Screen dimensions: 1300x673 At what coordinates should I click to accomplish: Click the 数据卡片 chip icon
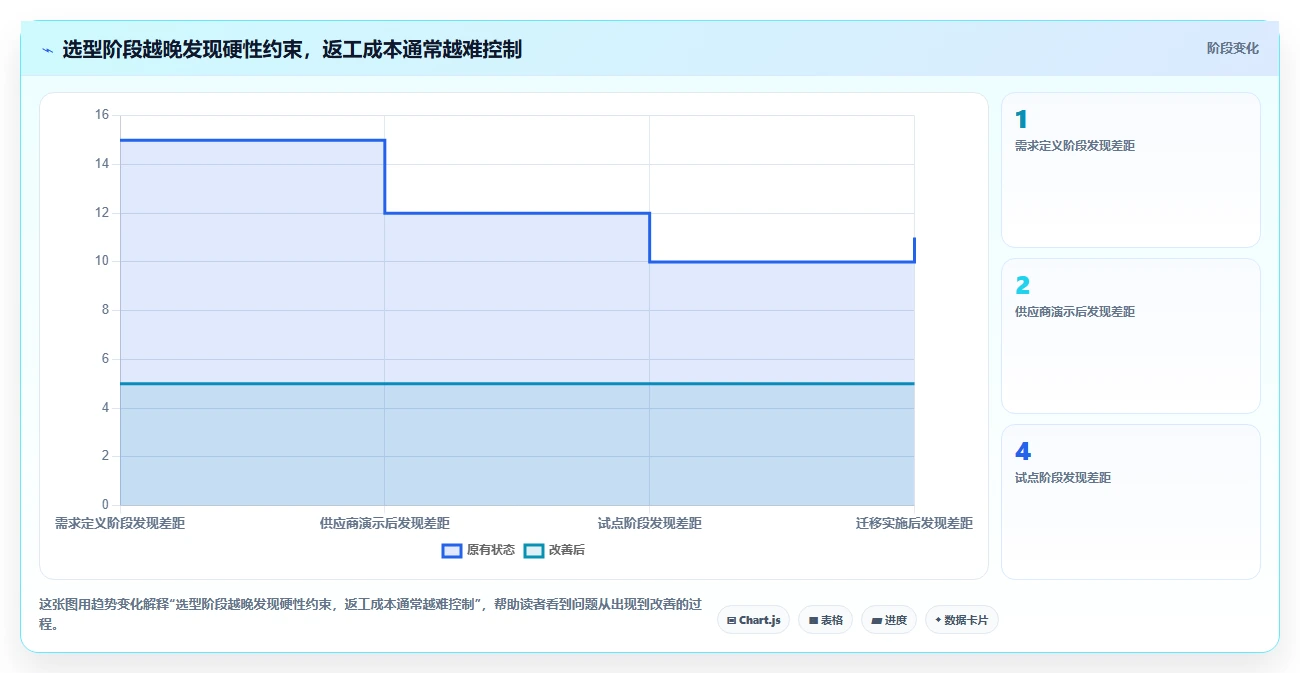pyautogui.click(x=938, y=621)
